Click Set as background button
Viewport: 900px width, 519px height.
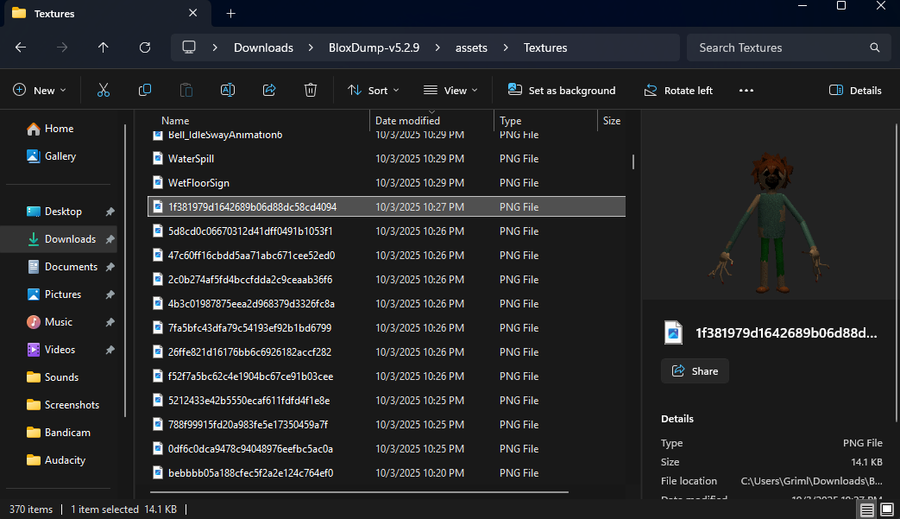[562, 90]
